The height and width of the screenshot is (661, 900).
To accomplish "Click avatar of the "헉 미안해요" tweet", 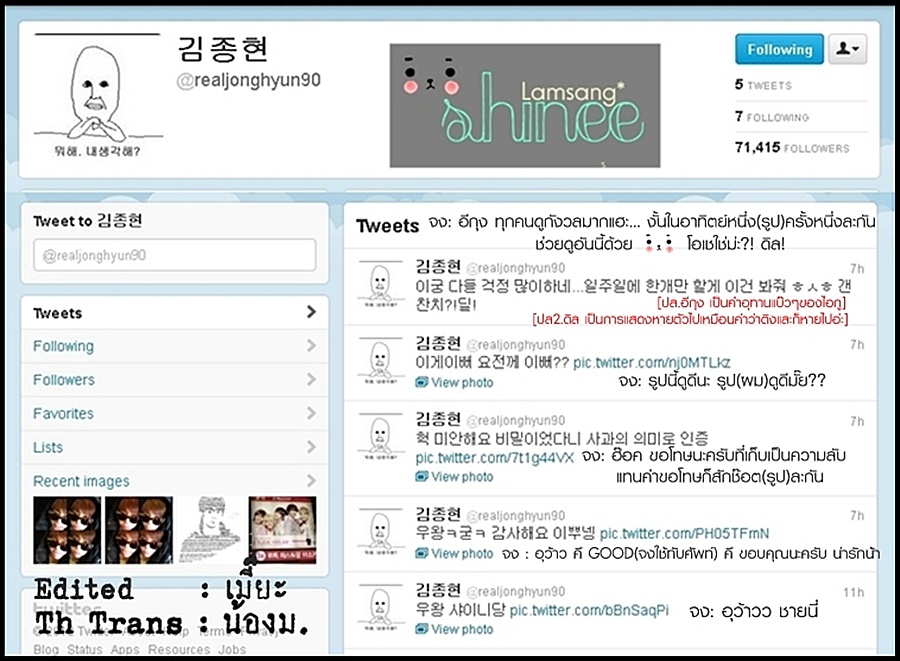I will 379,437.
